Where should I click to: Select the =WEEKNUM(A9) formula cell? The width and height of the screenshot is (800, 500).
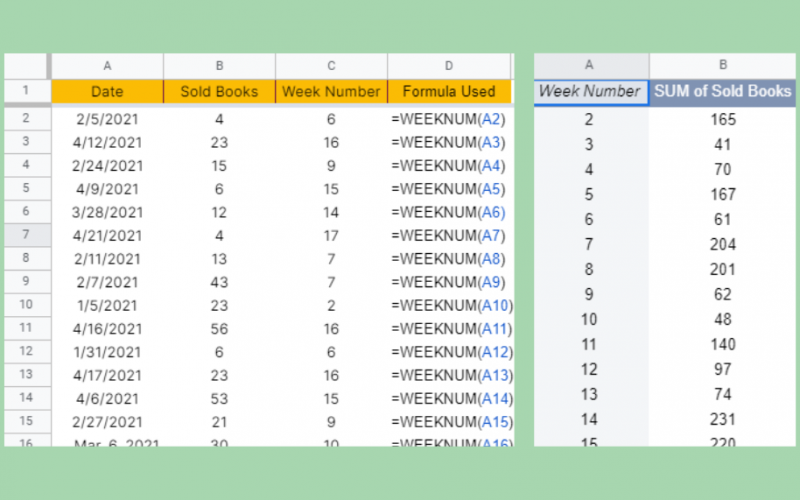(x=449, y=282)
